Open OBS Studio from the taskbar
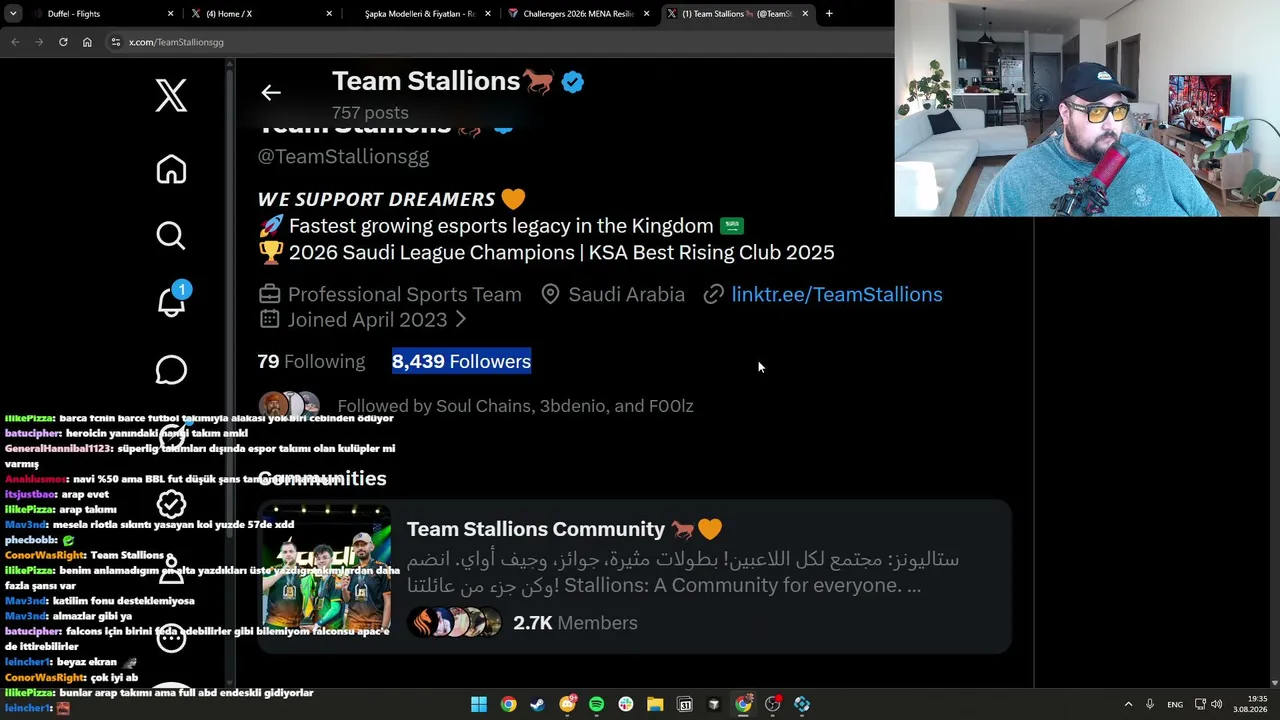Viewport: 1280px width, 720px height. [x=773, y=705]
